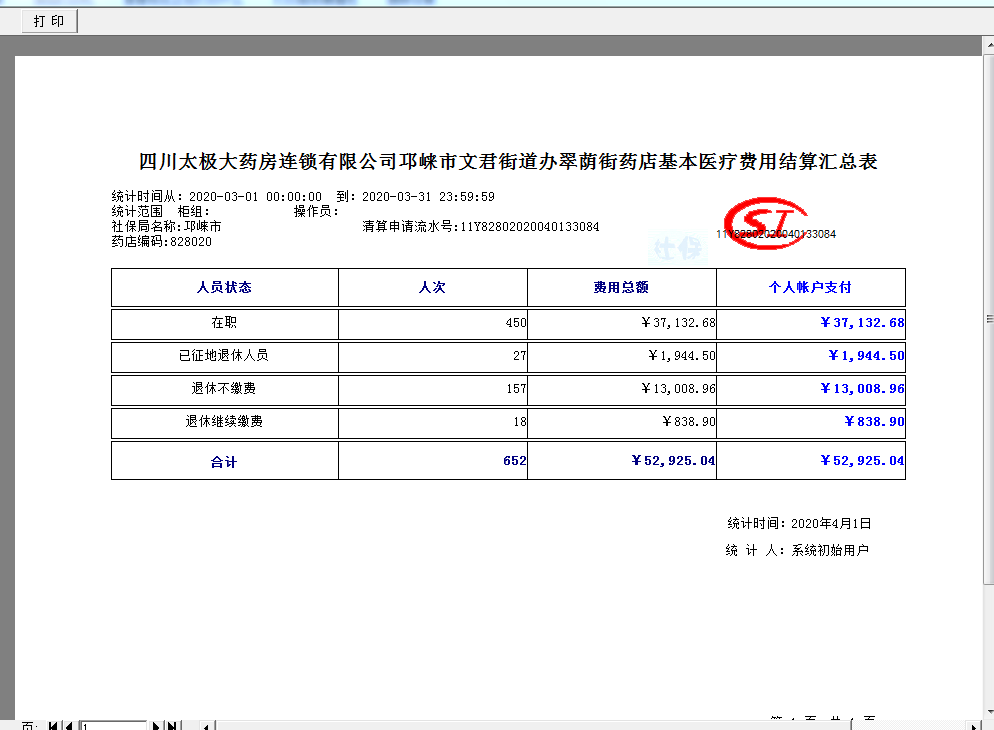Click the 打印 print button

(x=49, y=21)
